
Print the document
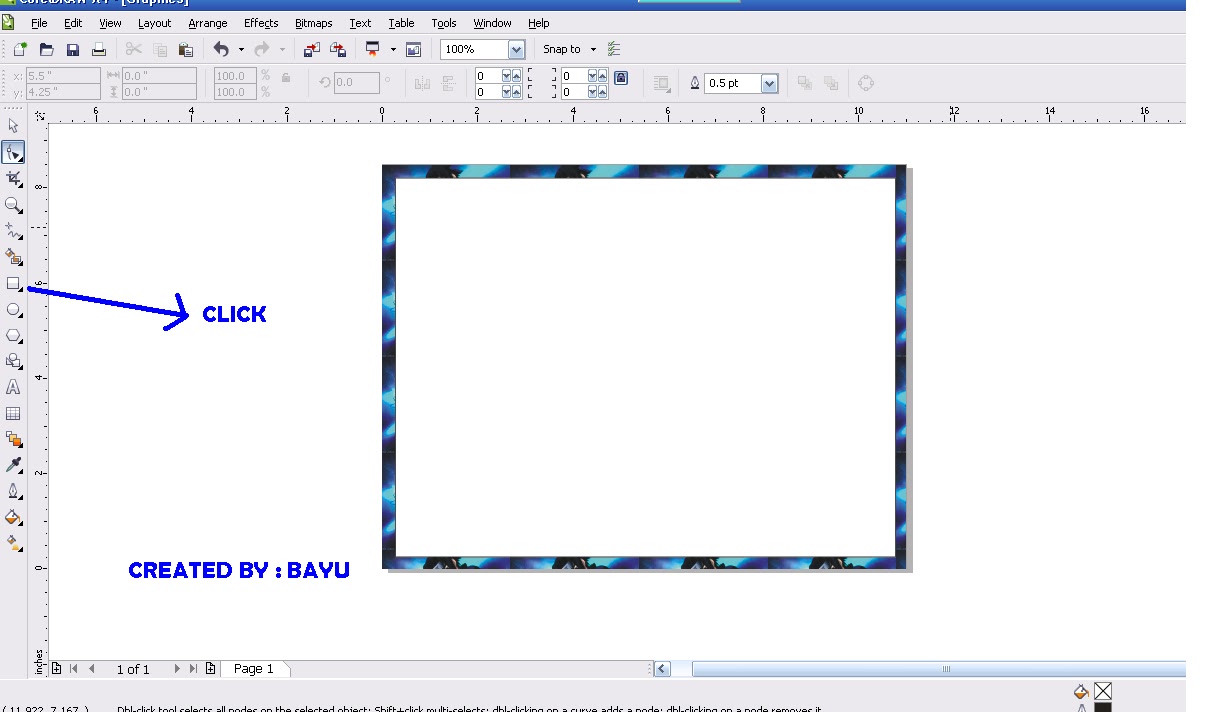(99, 49)
